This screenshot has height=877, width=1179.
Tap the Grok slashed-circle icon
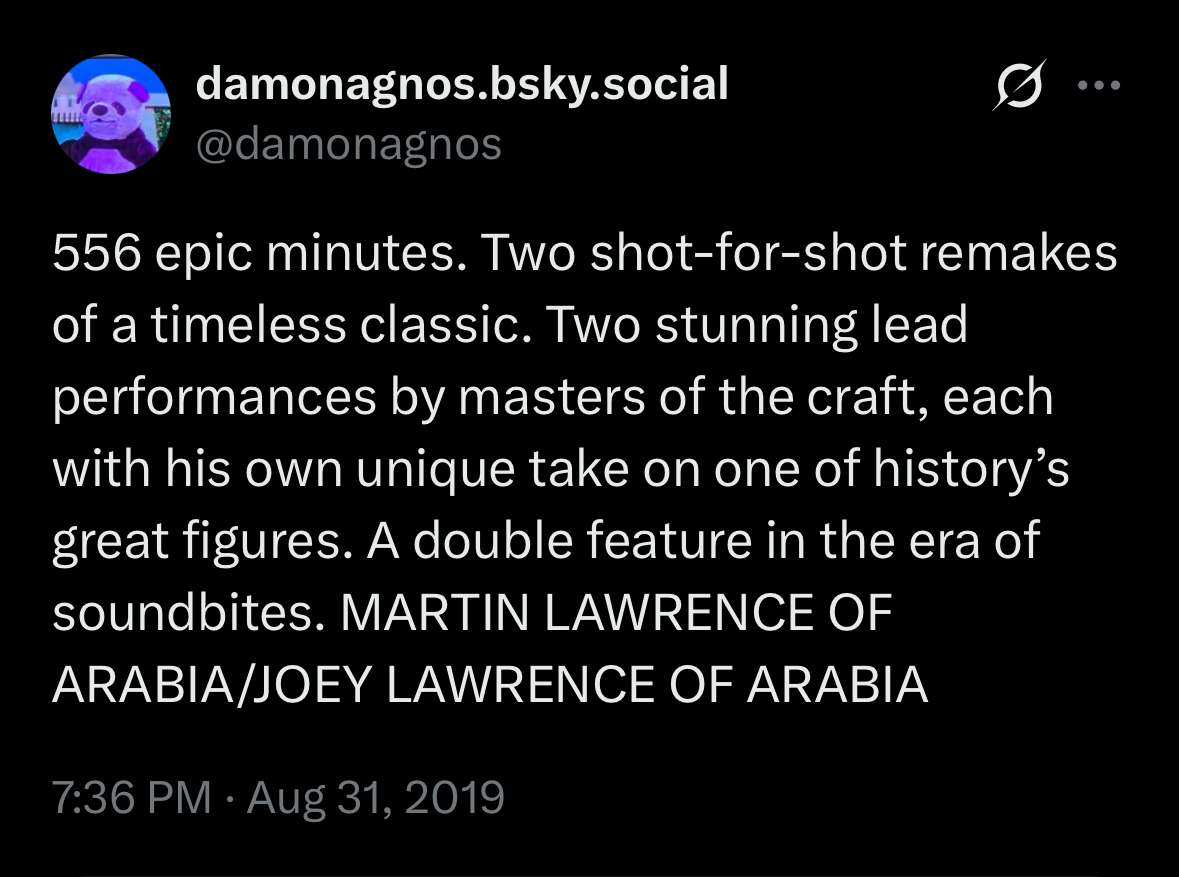click(x=1020, y=85)
